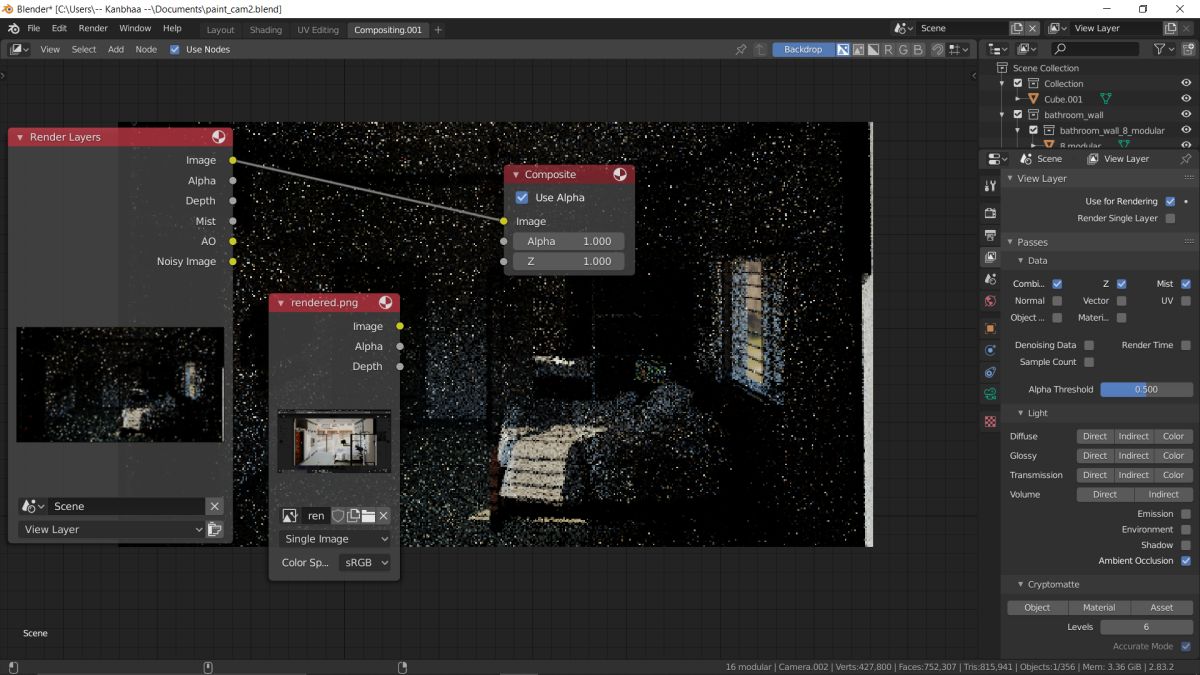This screenshot has width=1200, height=675.
Task: Expand Cube.001 in the outliner
Action: [x=1018, y=99]
